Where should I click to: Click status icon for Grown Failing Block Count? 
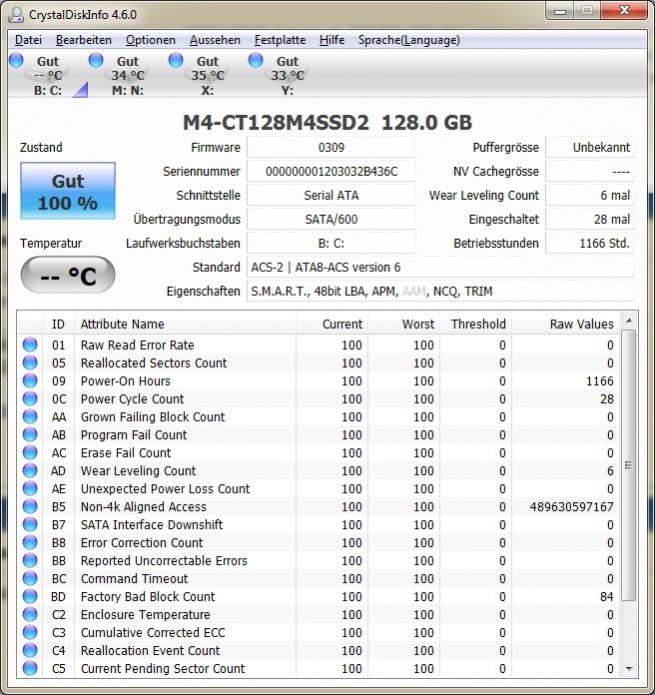(30, 416)
